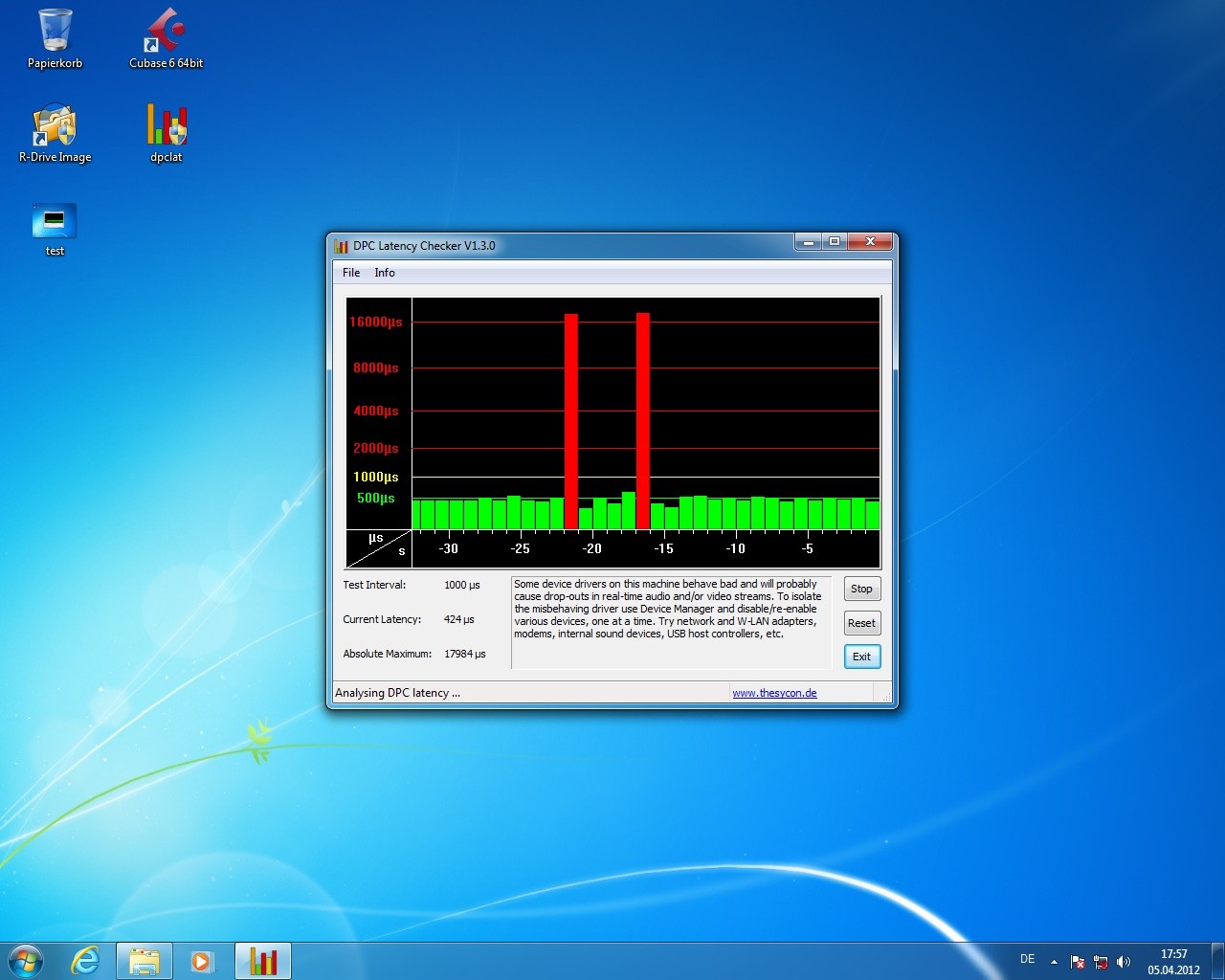
Task: Select the dpclat desktop icon
Action: click(167, 133)
